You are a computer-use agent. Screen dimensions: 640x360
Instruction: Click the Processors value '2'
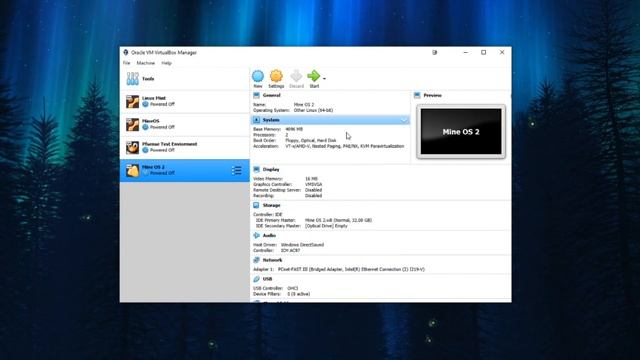click(x=287, y=135)
